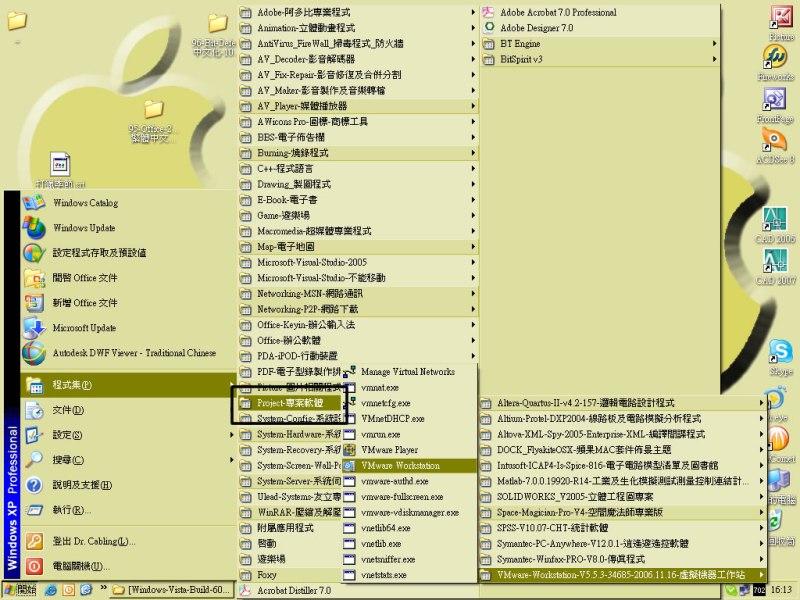Open FrontPage desktop shortcut
800x600 pixels.
pos(774,105)
